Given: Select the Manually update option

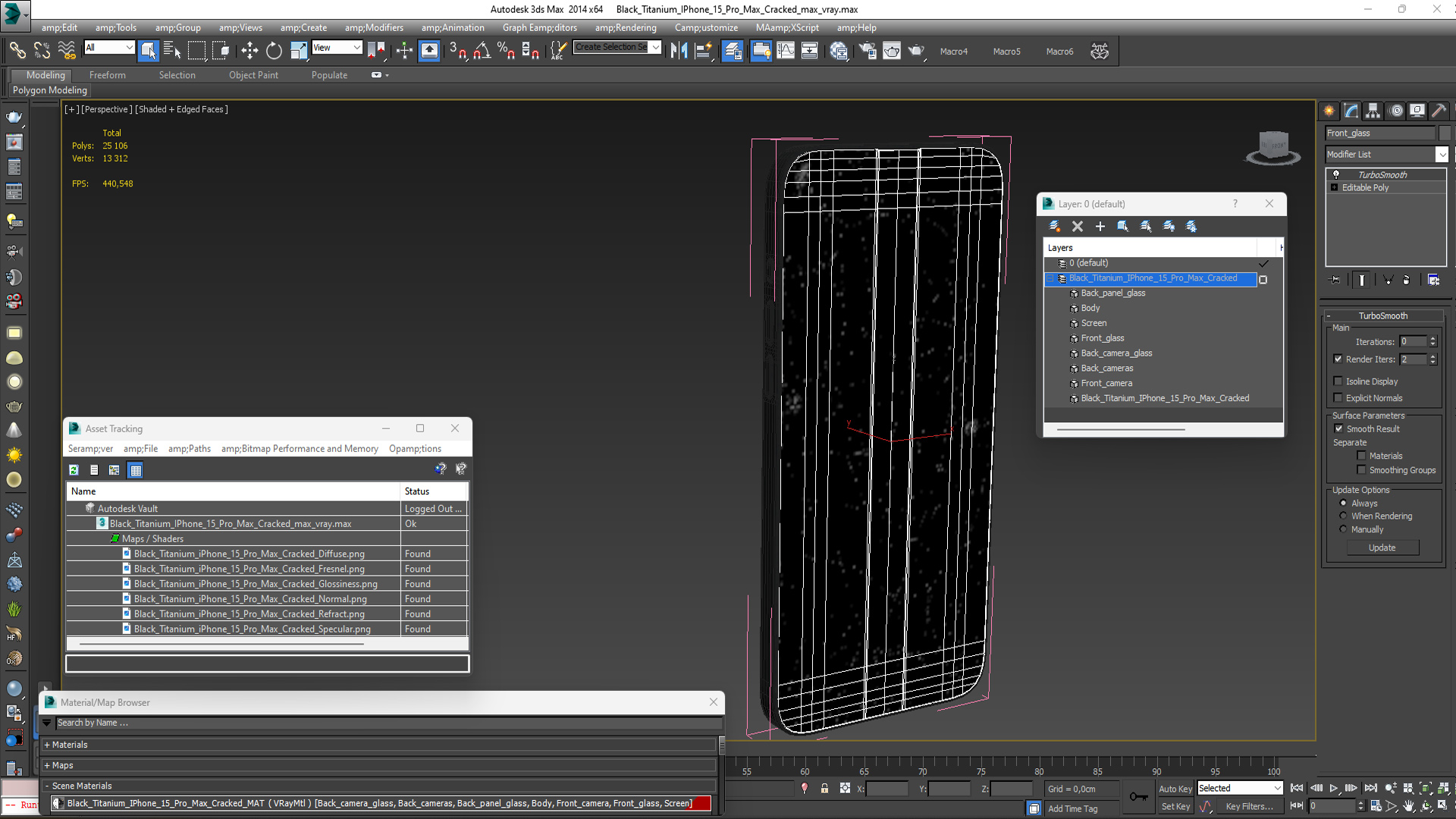Looking at the screenshot, I should [x=1343, y=529].
